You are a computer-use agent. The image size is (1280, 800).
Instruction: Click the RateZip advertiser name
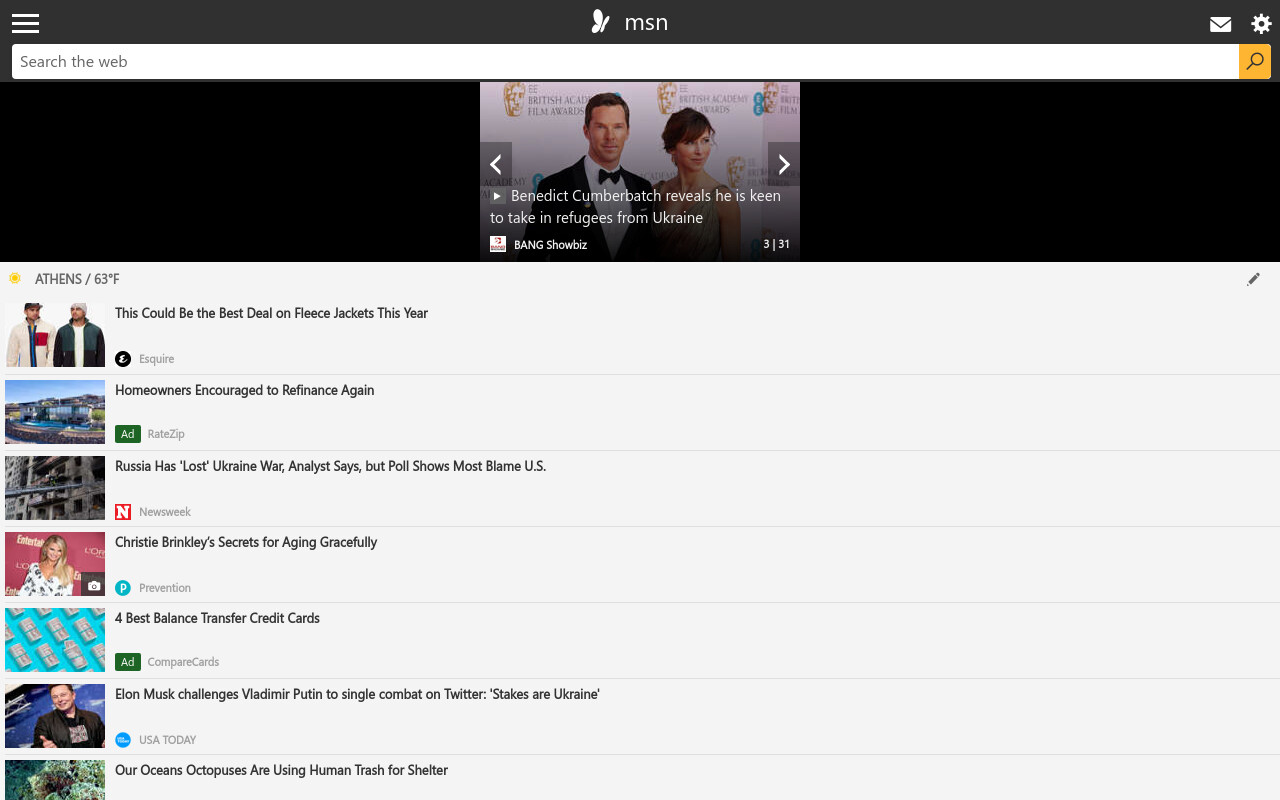pos(166,434)
